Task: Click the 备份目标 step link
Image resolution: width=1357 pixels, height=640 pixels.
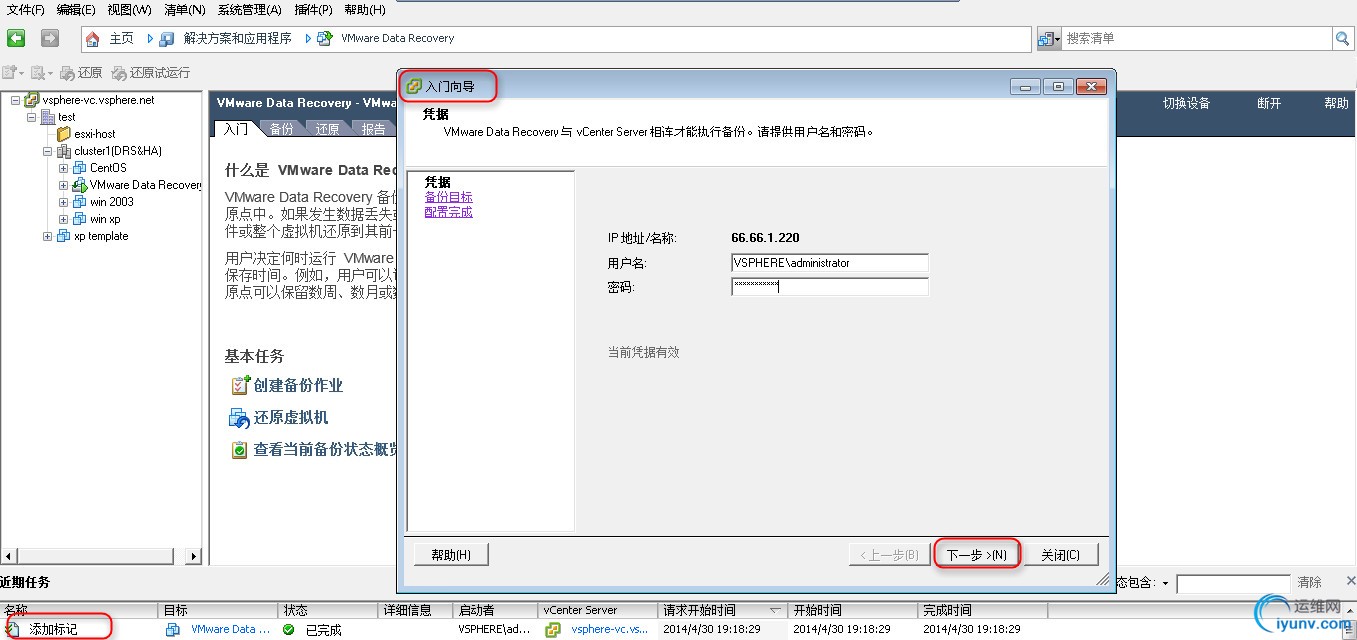Action: (x=448, y=197)
